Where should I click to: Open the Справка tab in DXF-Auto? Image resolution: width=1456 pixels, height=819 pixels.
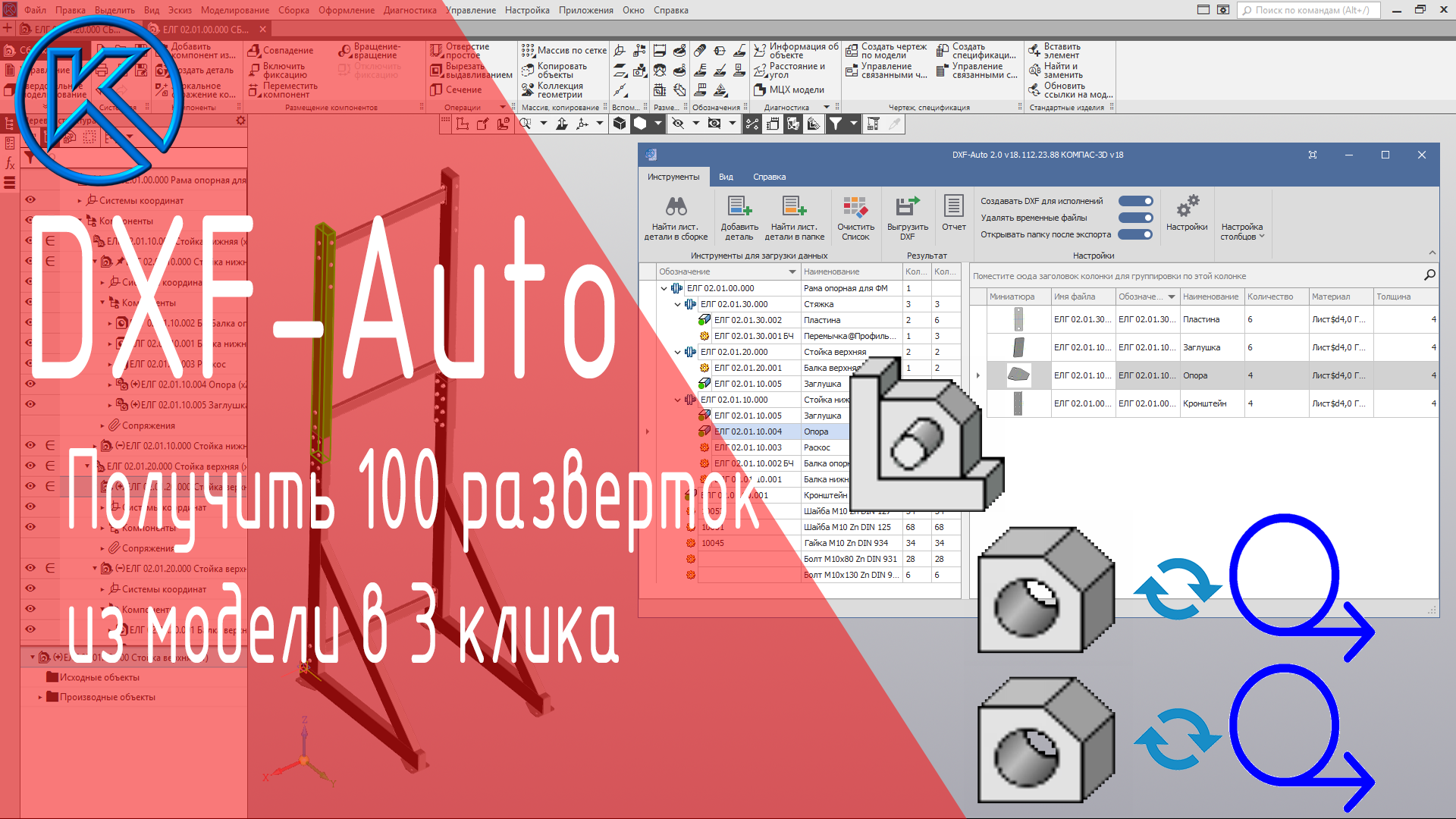click(769, 177)
